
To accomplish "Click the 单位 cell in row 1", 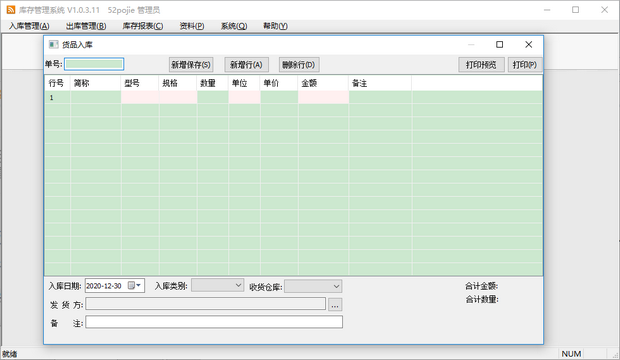I will [x=244, y=97].
